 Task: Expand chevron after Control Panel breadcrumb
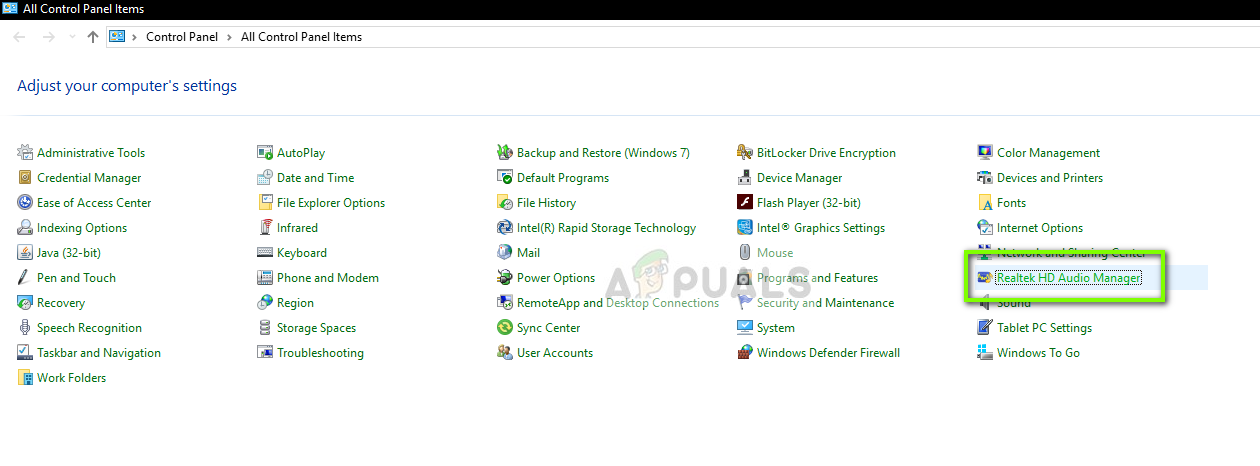point(231,36)
